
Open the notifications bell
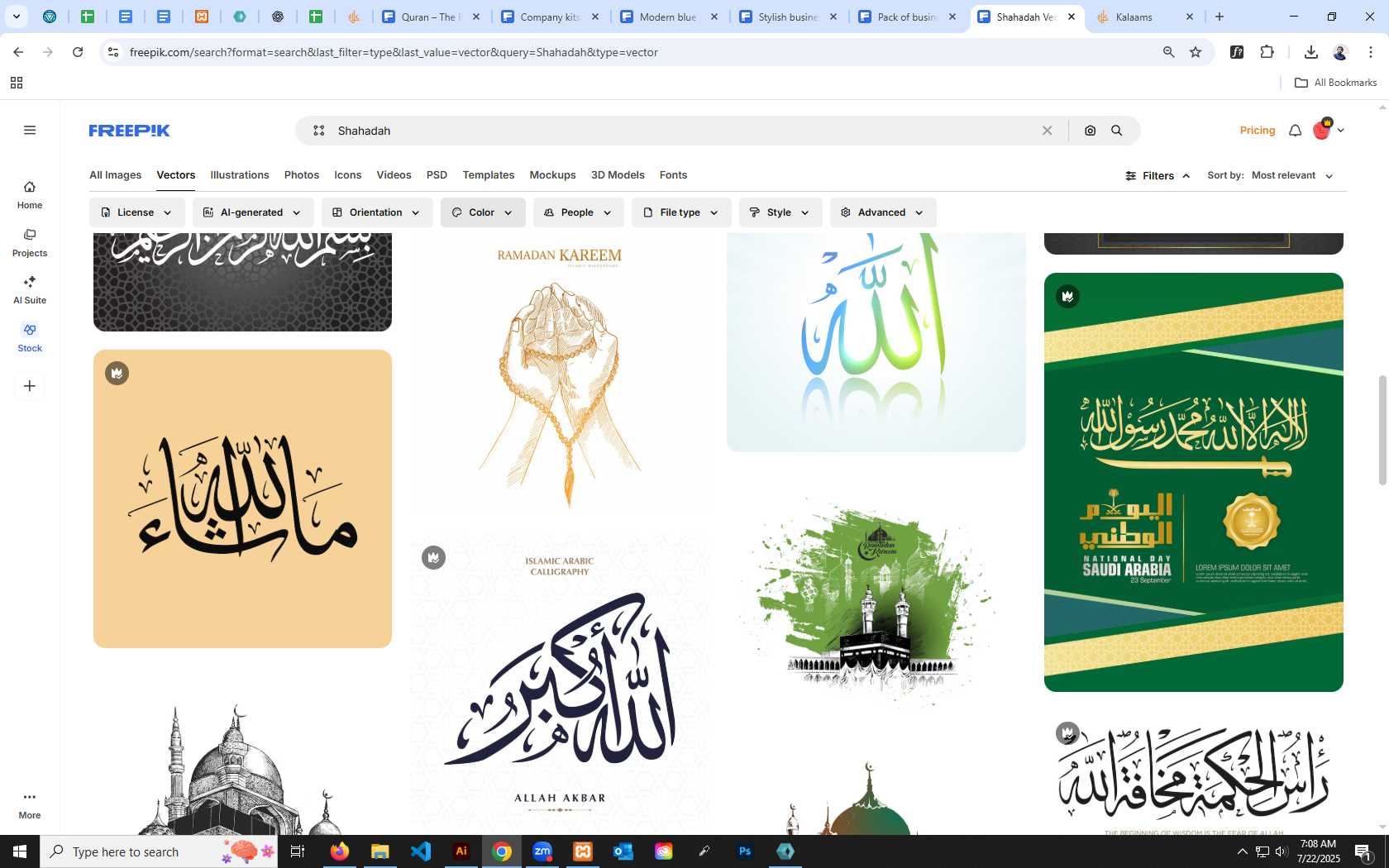pyautogui.click(x=1295, y=131)
